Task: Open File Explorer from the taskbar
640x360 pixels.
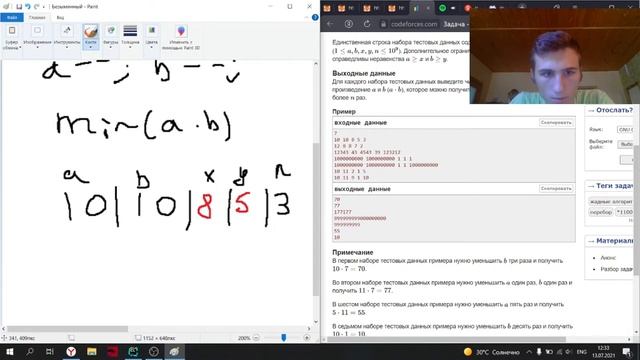Action: pos(91,352)
